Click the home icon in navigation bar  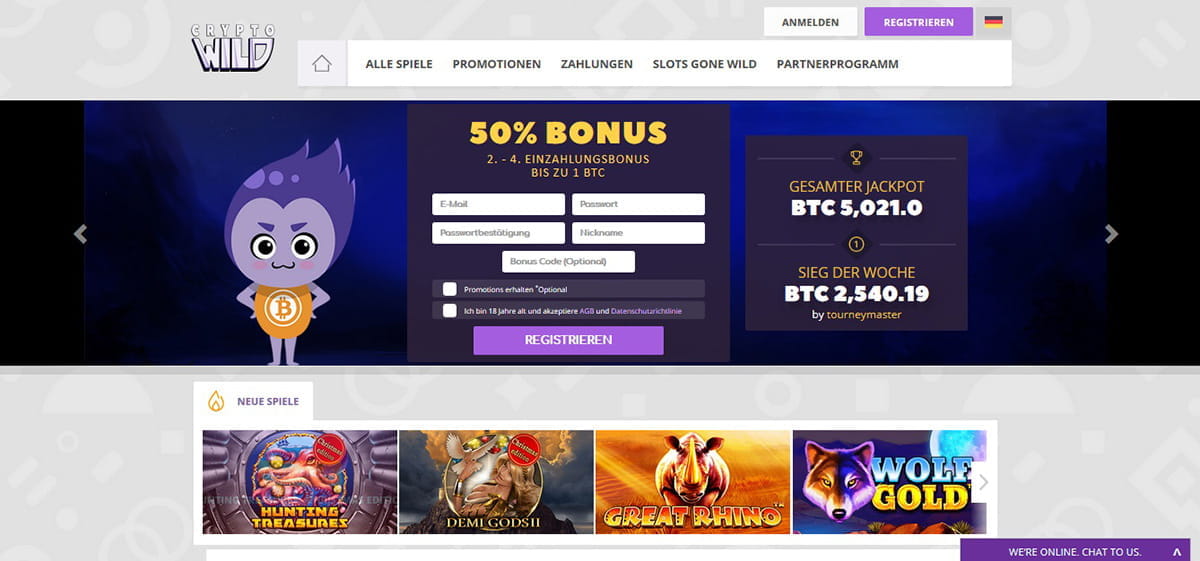point(321,64)
